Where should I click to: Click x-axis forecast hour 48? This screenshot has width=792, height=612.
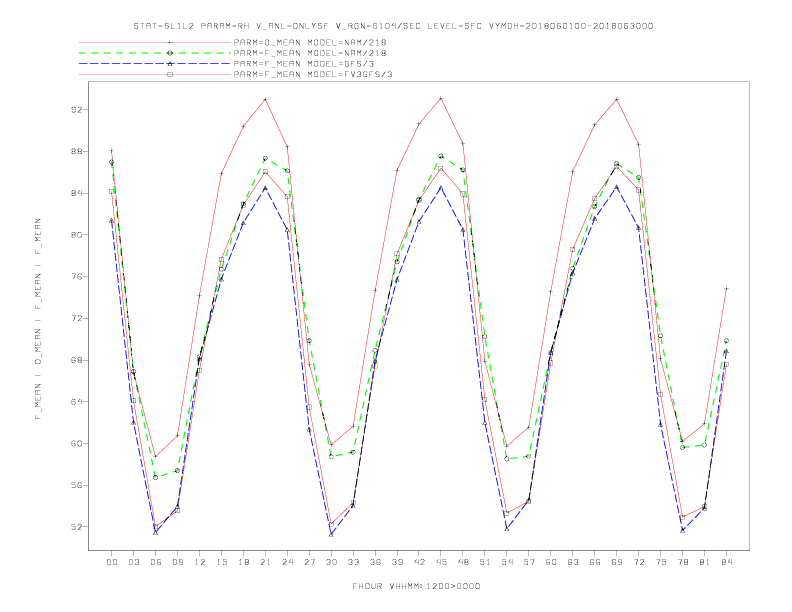coord(463,562)
